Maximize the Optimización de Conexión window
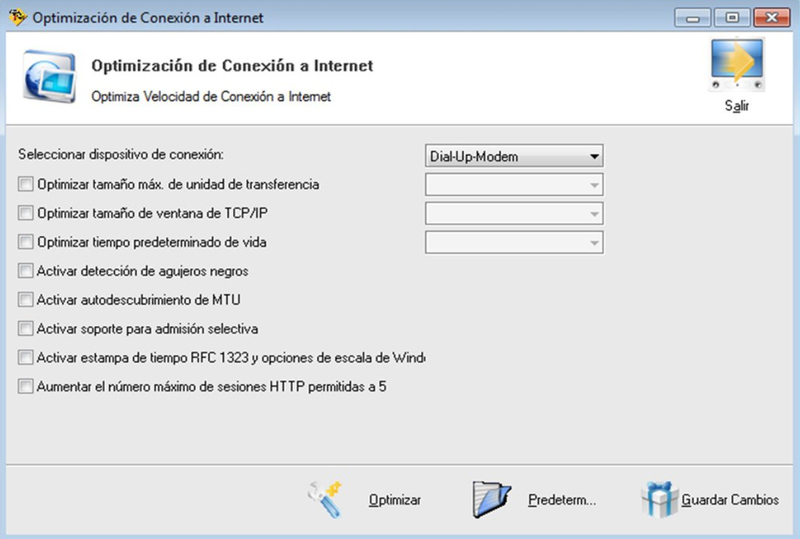 pyautogui.click(x=732, y=18)
